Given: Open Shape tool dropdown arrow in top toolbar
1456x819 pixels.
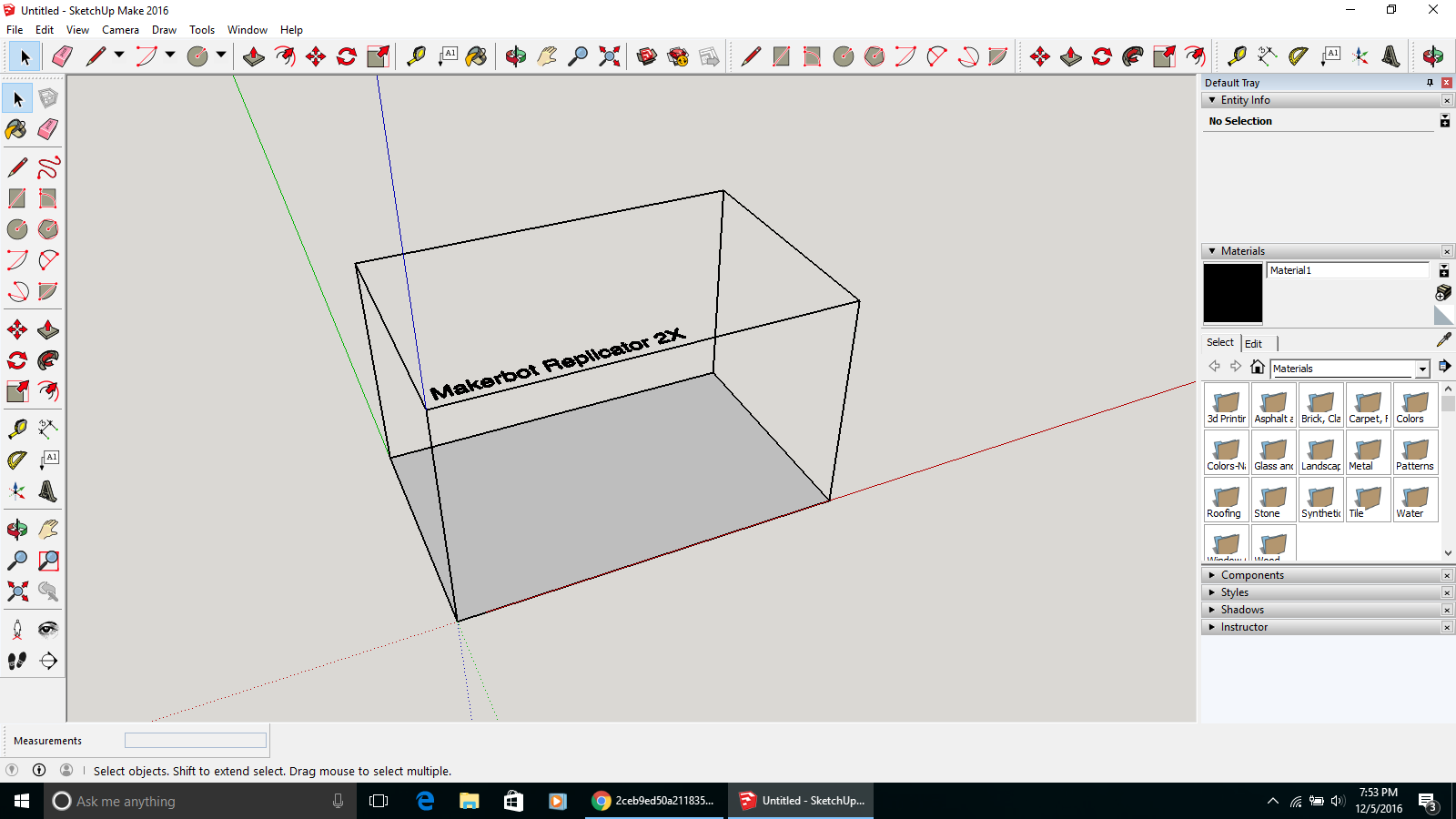Looking at the screenshot, I should [x=221, y=55].
